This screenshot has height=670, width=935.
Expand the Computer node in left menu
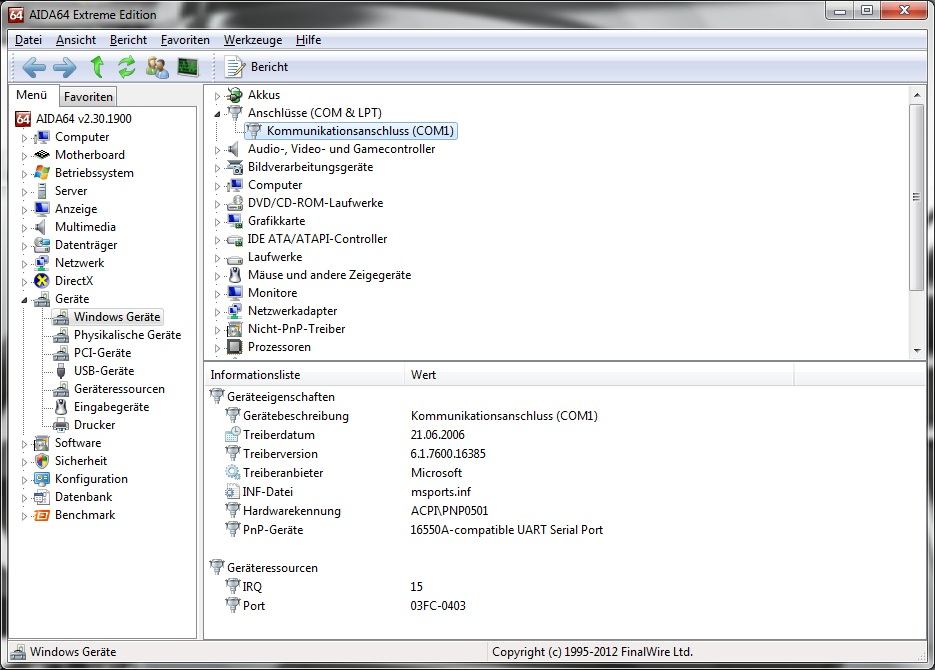coord(24,138)
